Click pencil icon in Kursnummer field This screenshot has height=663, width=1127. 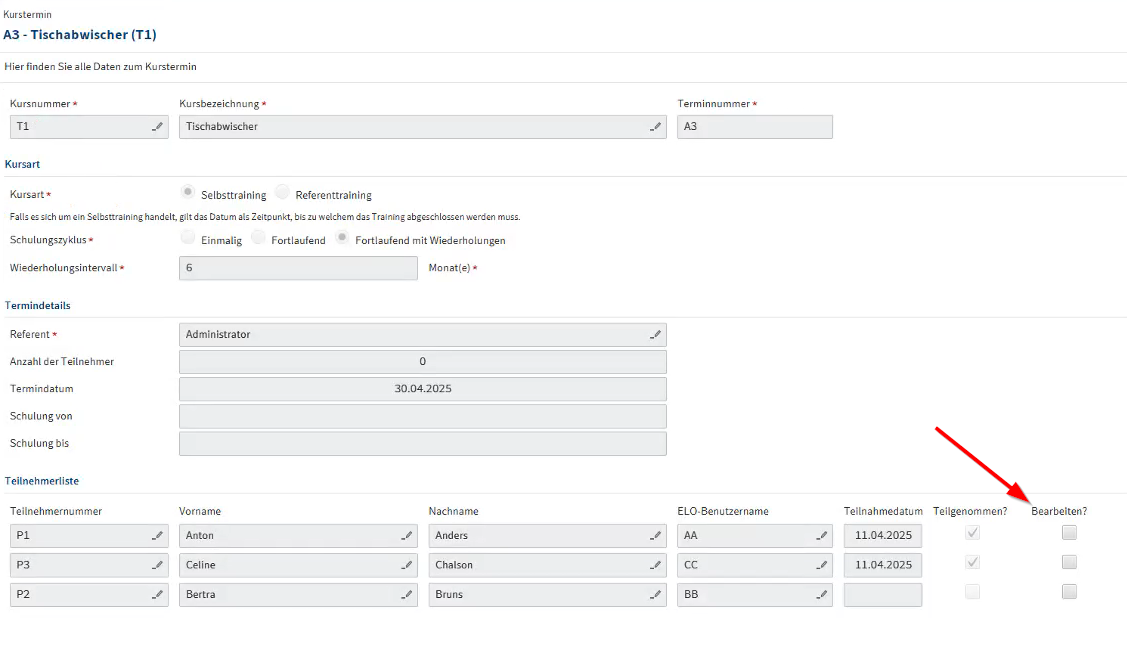[x=157, y=127]
